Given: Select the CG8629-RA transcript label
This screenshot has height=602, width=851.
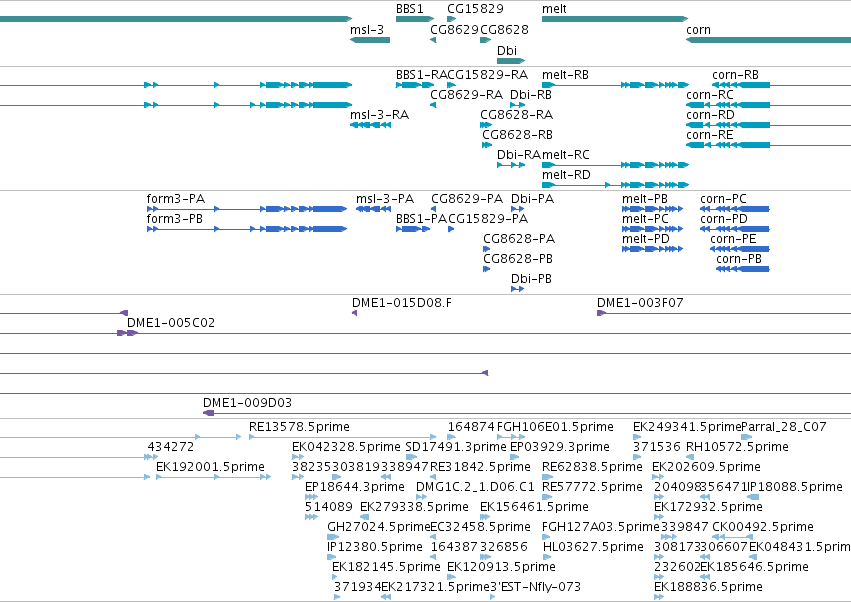Looking at the screenshot, I should point(466,95).
